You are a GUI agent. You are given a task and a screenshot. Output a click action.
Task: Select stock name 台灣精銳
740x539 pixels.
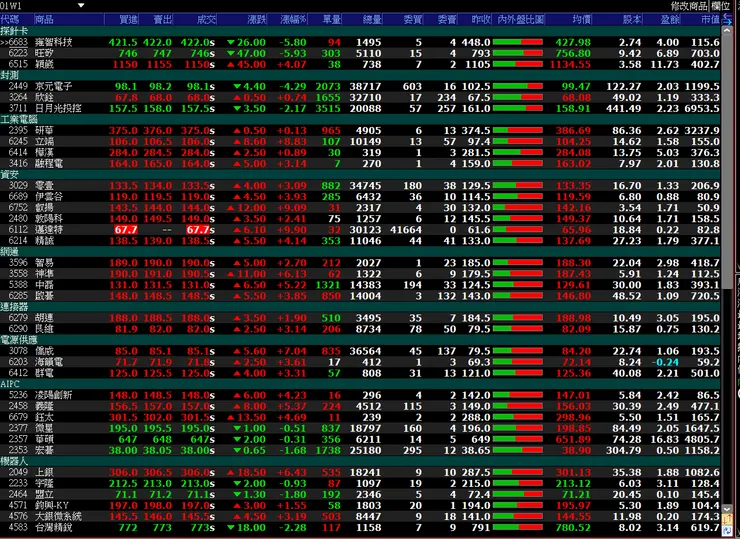tap(54, 527)
